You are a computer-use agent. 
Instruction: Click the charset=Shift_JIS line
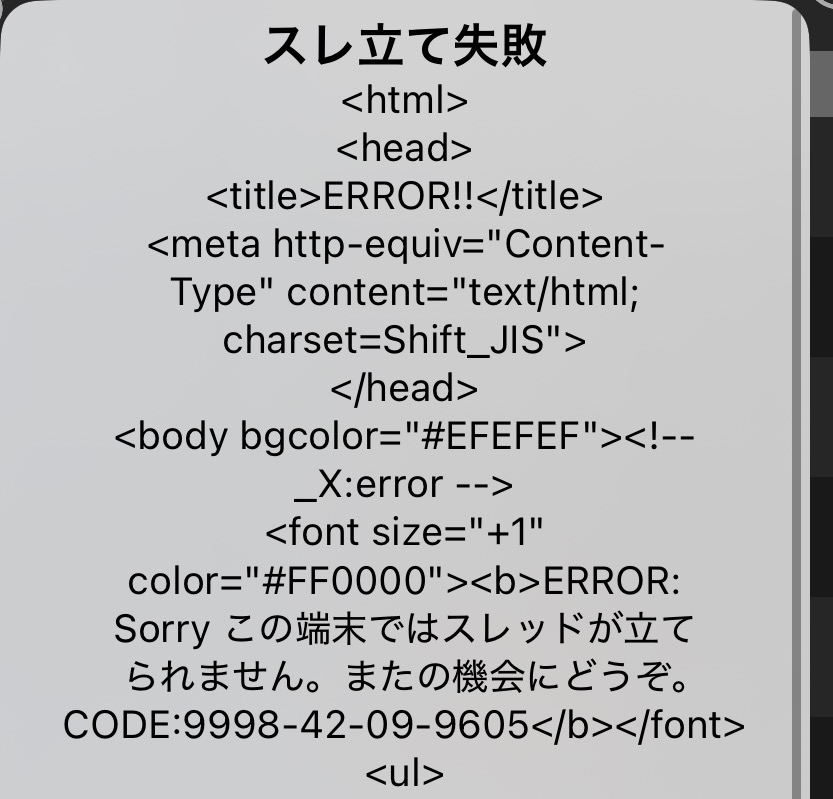click(x=404, y=341)
